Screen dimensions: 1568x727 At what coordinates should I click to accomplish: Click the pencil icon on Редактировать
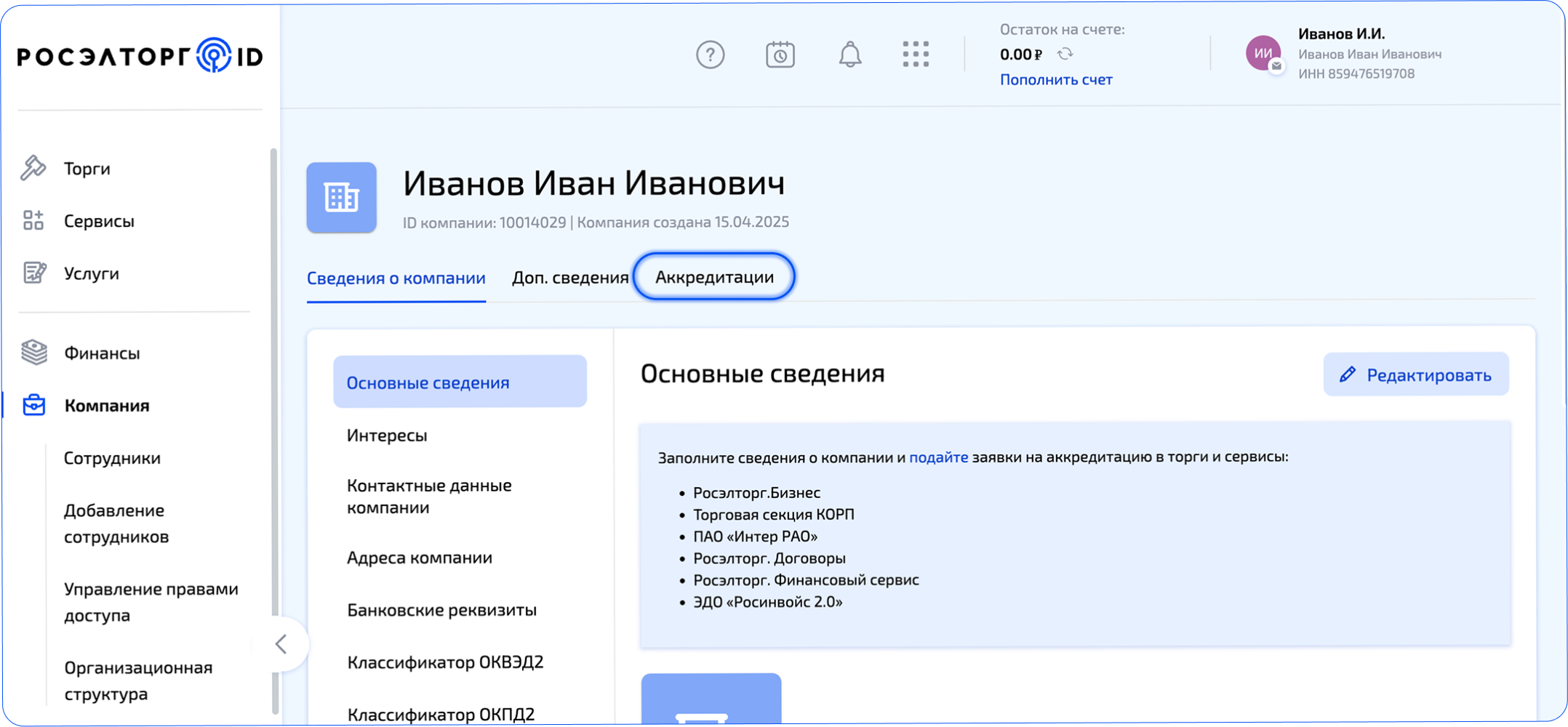1348,374
